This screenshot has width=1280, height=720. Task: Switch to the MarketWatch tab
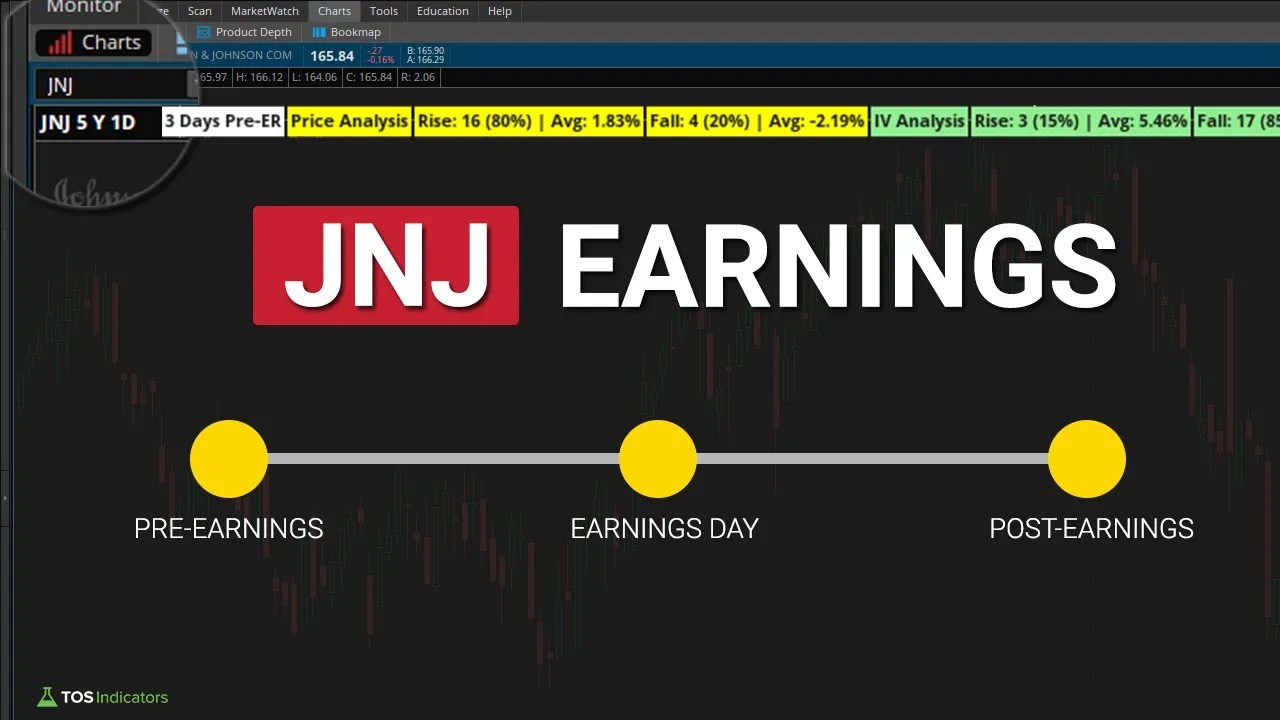(x=264, y=11)
